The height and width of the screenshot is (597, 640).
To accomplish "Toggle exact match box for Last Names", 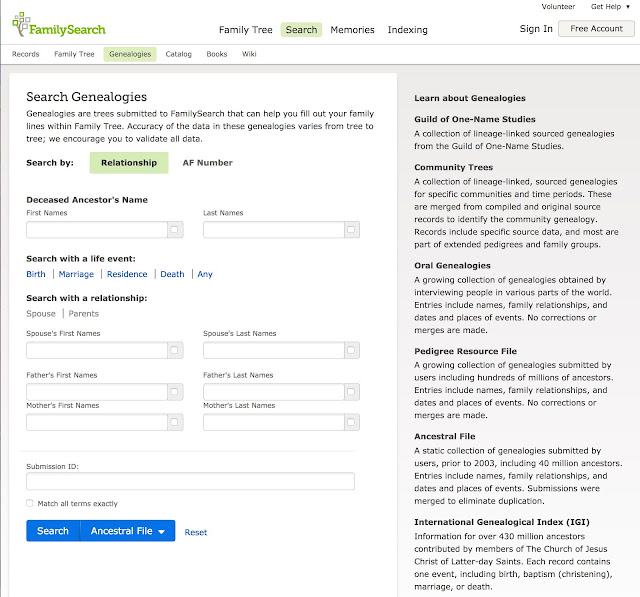I will coord(351,230).
